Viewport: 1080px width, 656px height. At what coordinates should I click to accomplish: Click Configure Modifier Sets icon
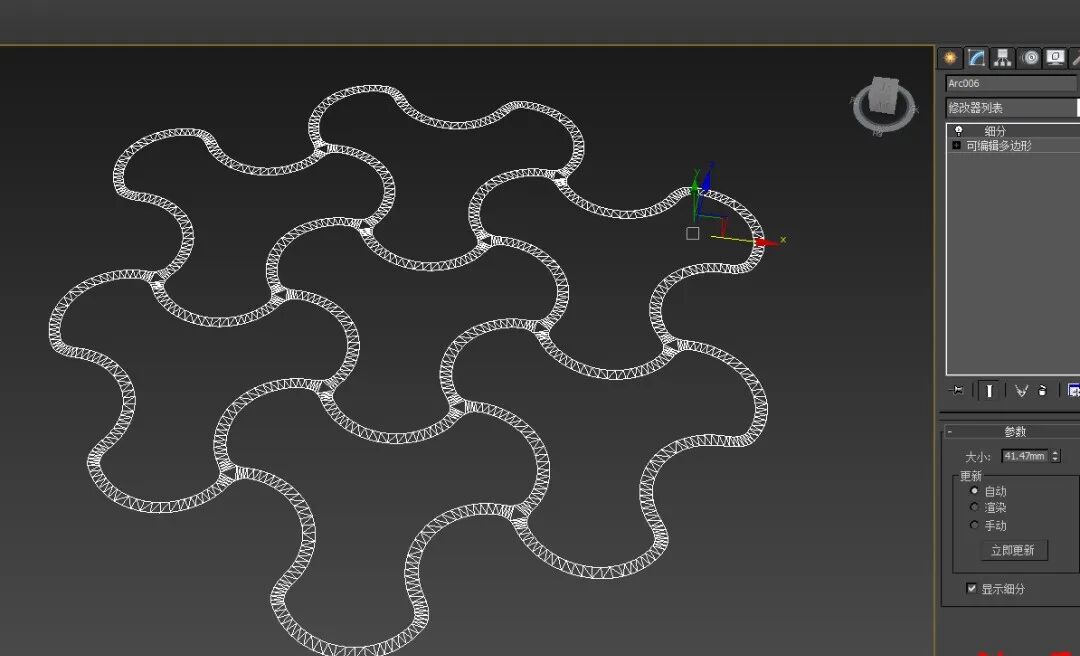pos(1073,391)
